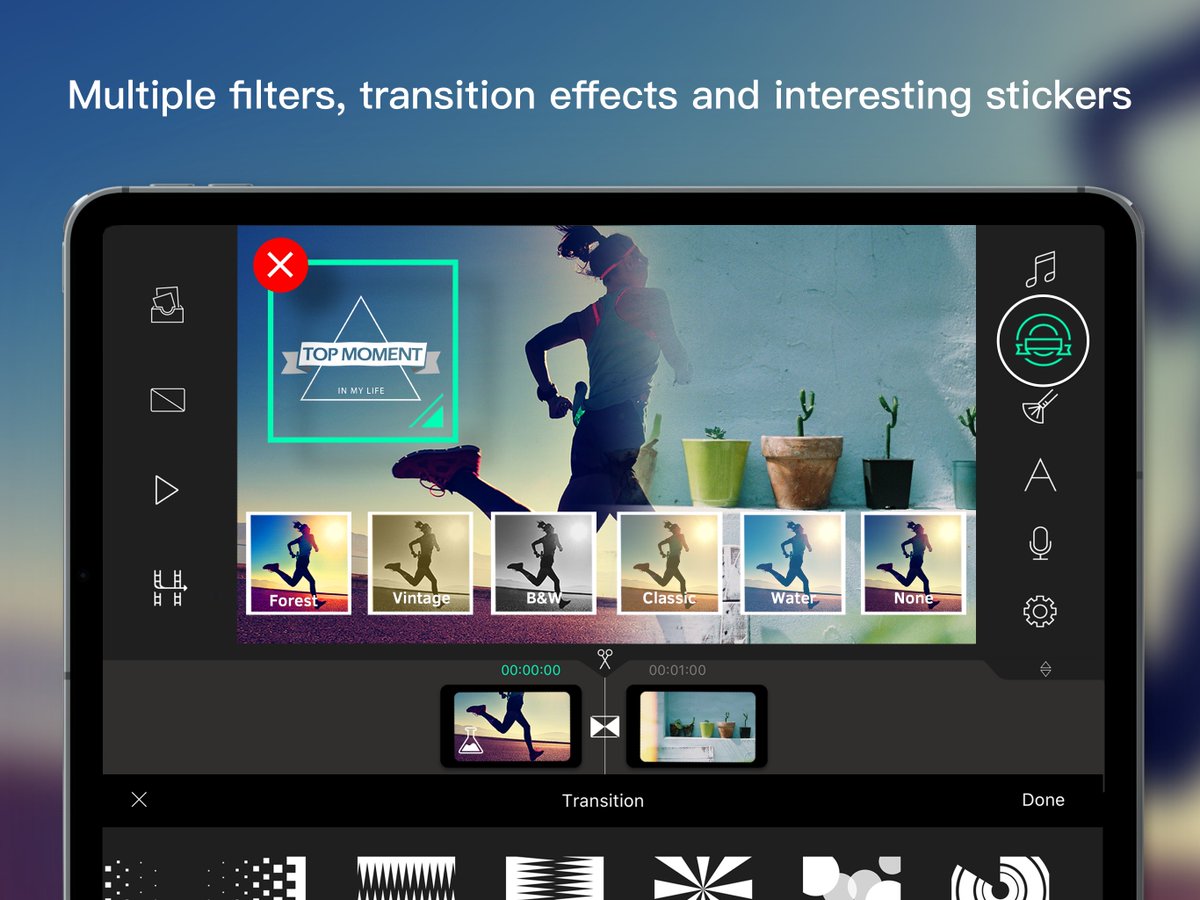Select the green sticker badge icon
Viewport: 1200px width, 900px height.
[x=1043, y=341]
